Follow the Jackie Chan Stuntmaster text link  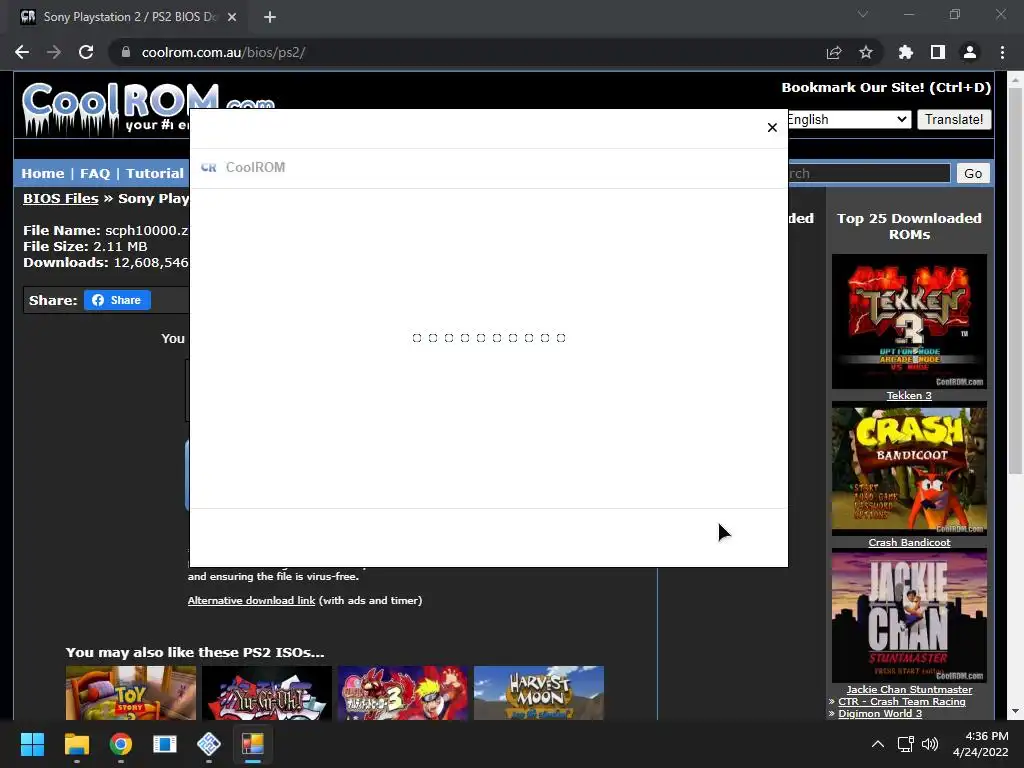click(x=909, y=690)
